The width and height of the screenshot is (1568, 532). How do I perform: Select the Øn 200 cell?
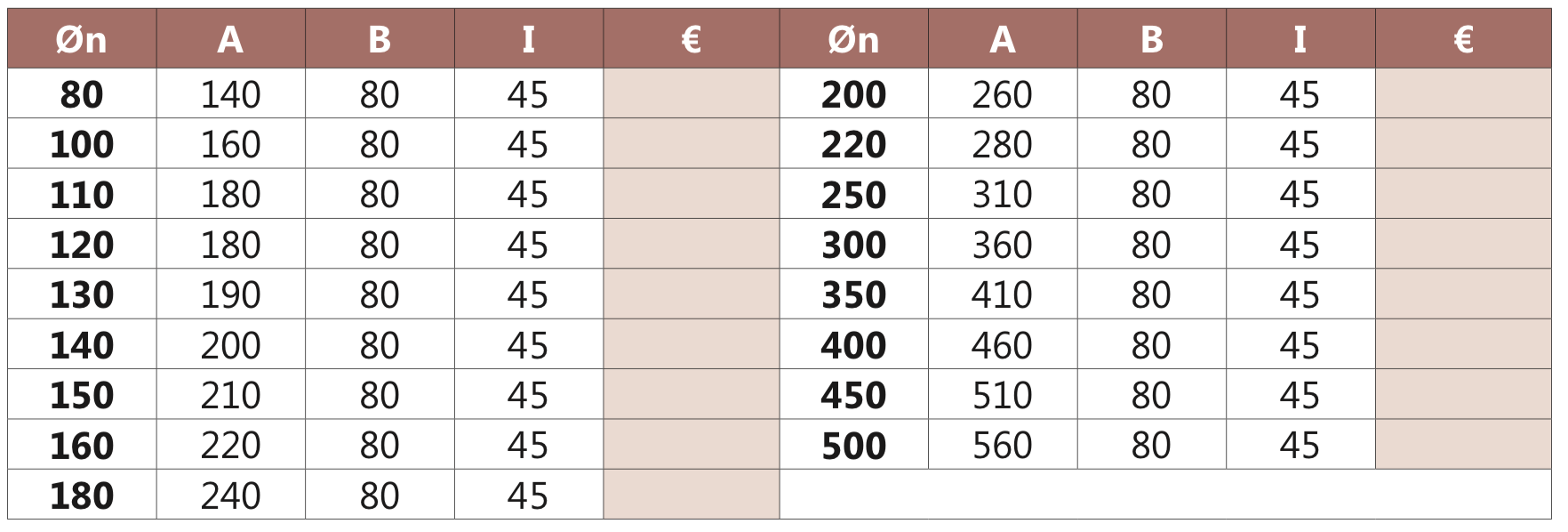coord(853,93)
